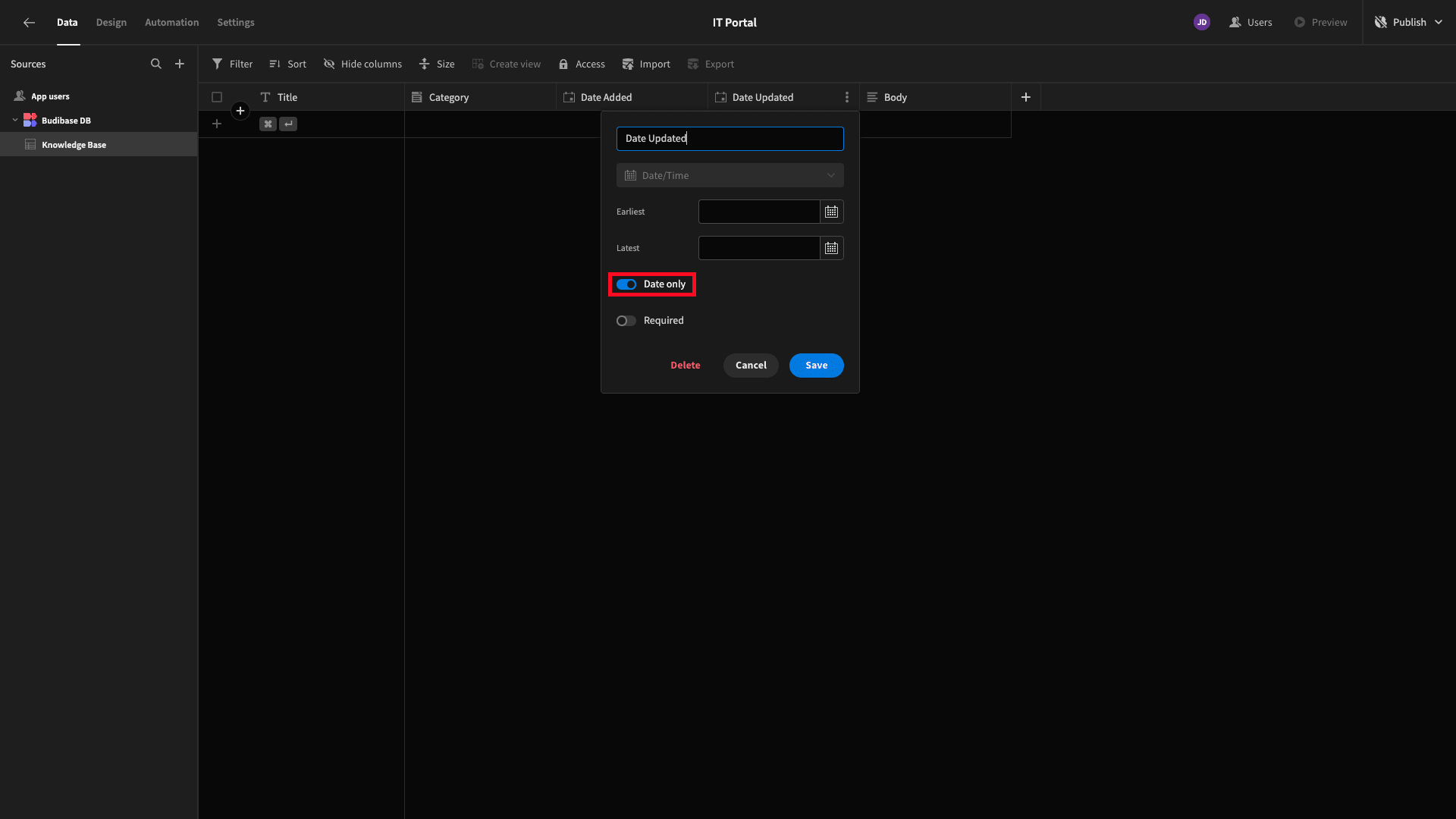Open the Date Updated column options menu
Image resolution: width=1456 pixels, height=819 pixels.
847,97
